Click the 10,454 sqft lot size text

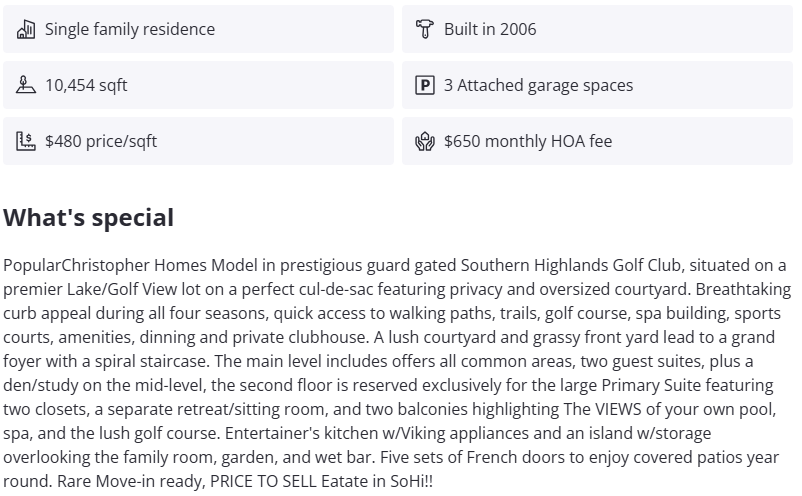click(x=86, y=85)
